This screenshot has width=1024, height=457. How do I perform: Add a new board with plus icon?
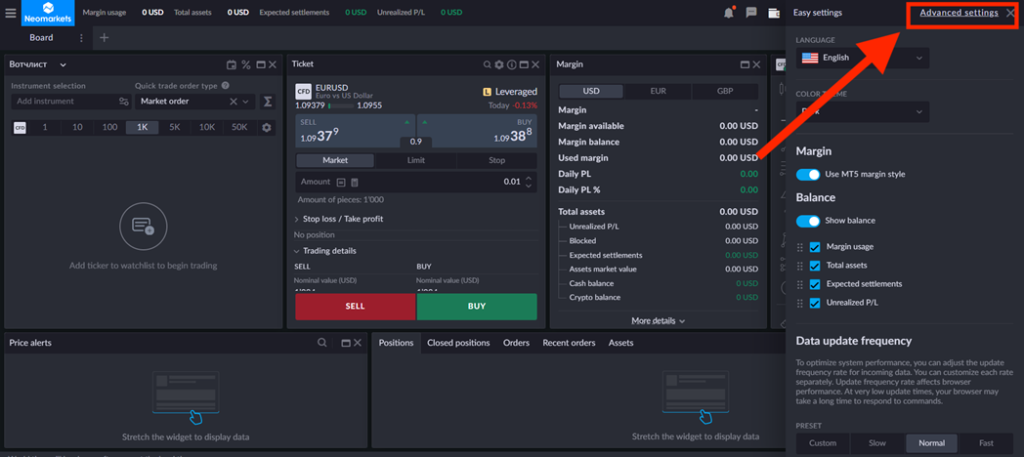(x=103, y=38)
